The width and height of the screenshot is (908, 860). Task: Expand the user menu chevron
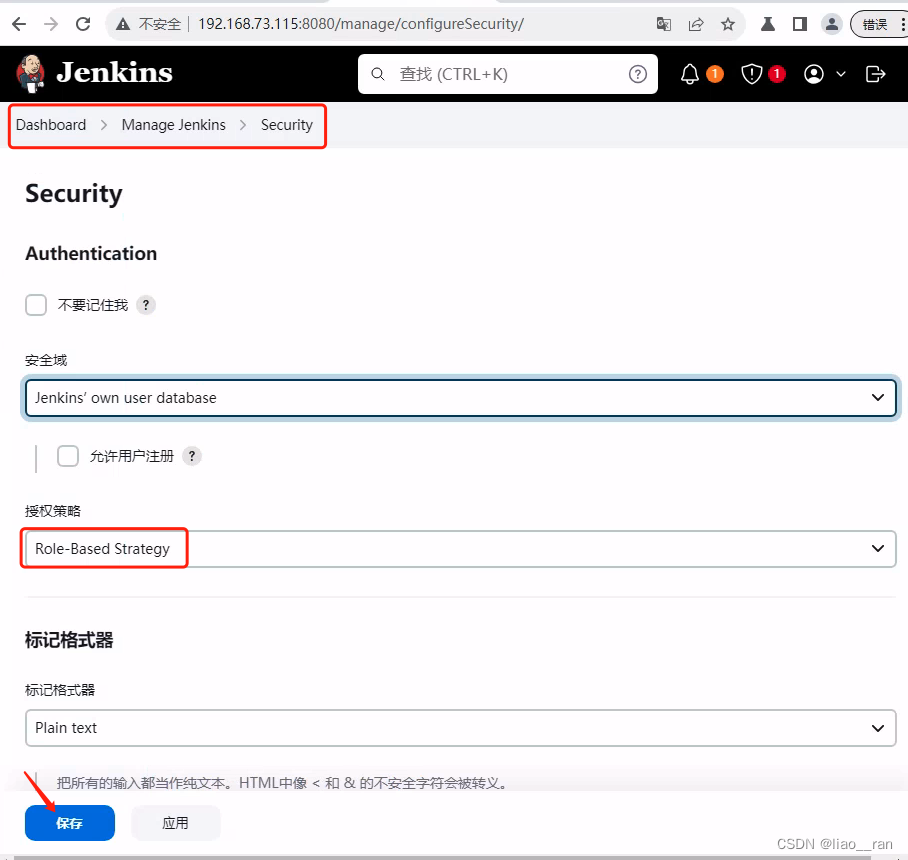[x=841, y=74]
